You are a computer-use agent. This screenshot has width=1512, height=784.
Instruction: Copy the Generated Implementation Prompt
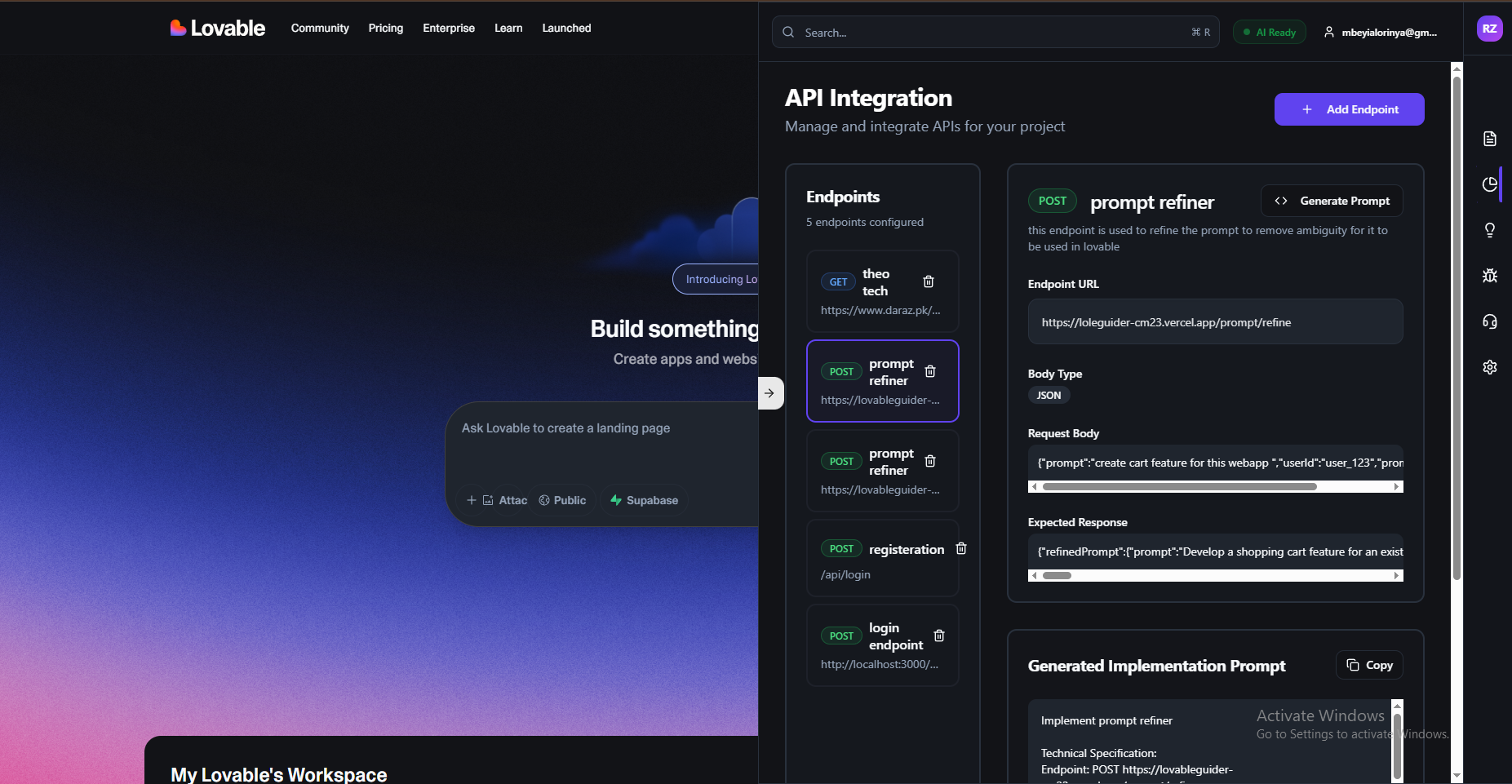tap(1369, 665)
